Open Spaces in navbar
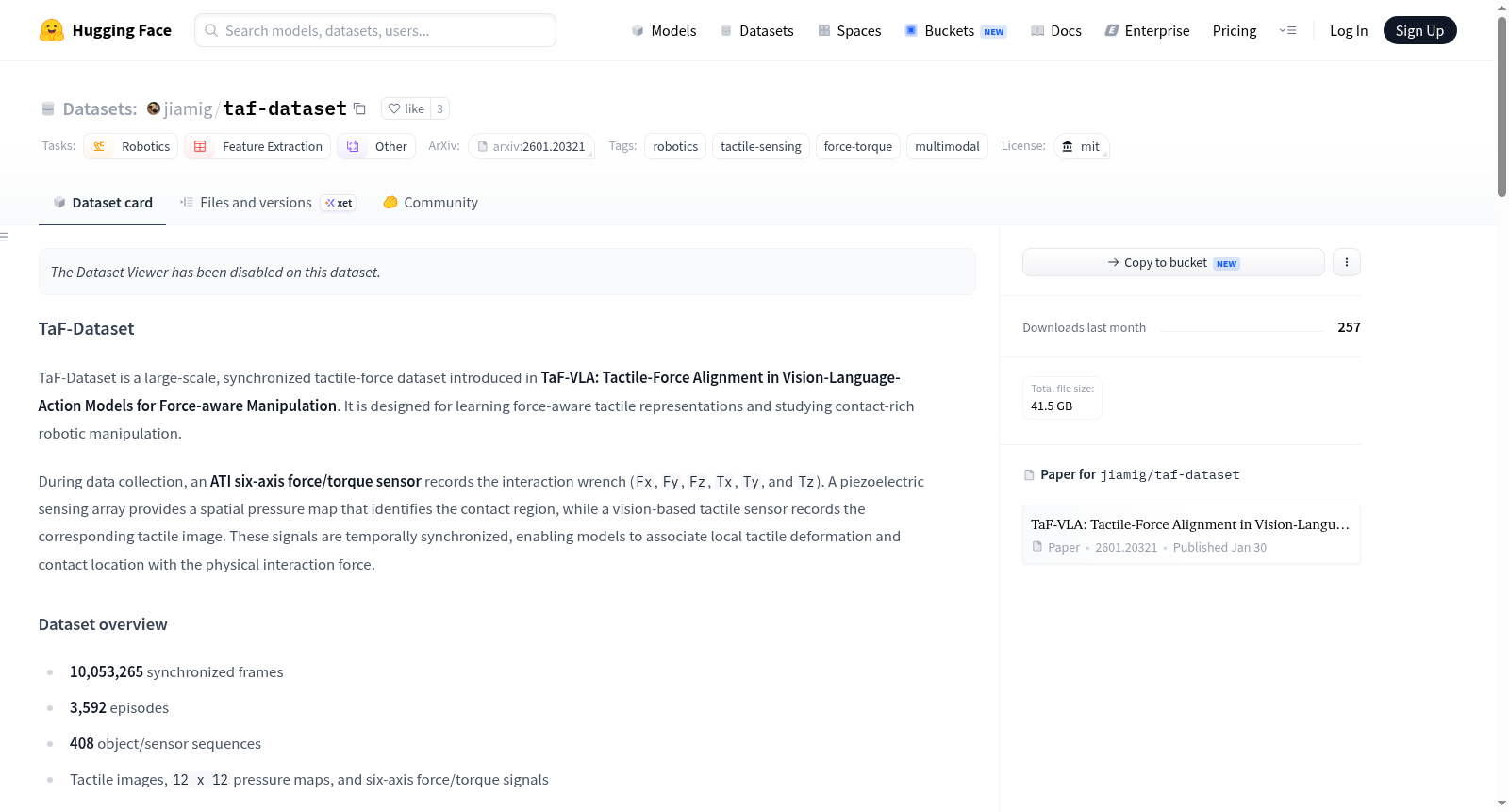The image size is (1509, 812). coord(850,30)
